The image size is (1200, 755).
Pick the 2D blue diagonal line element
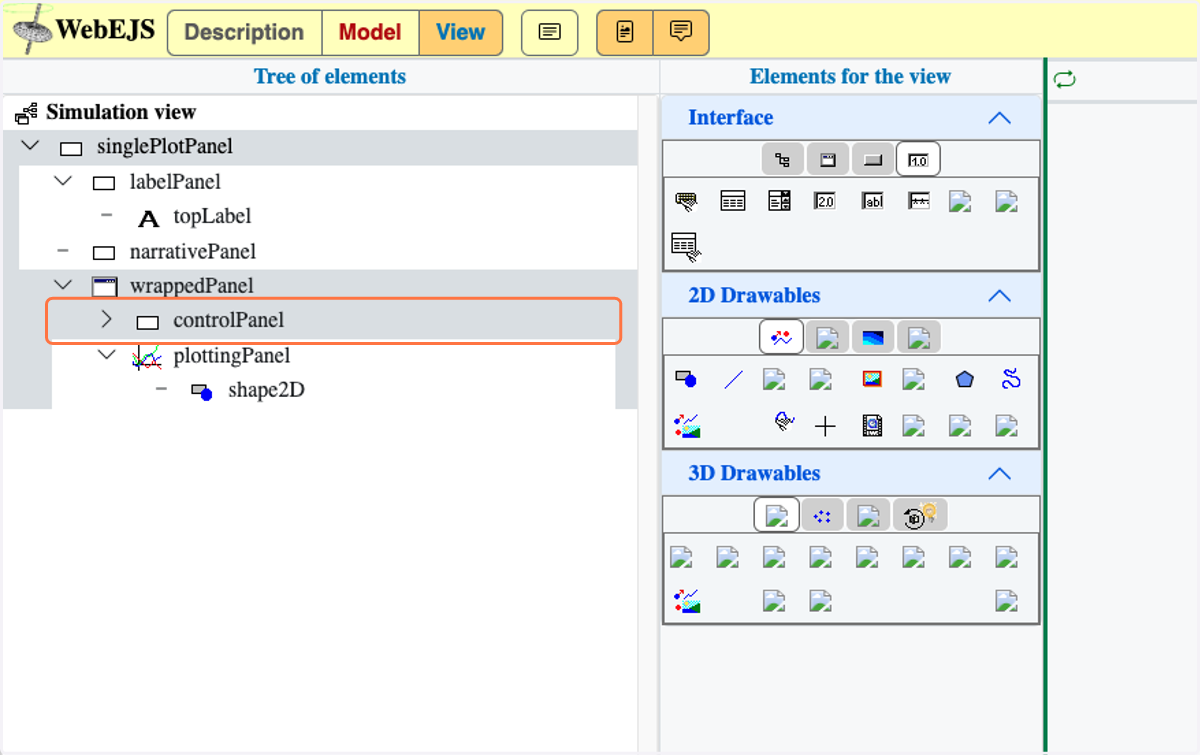click(733, 379)
